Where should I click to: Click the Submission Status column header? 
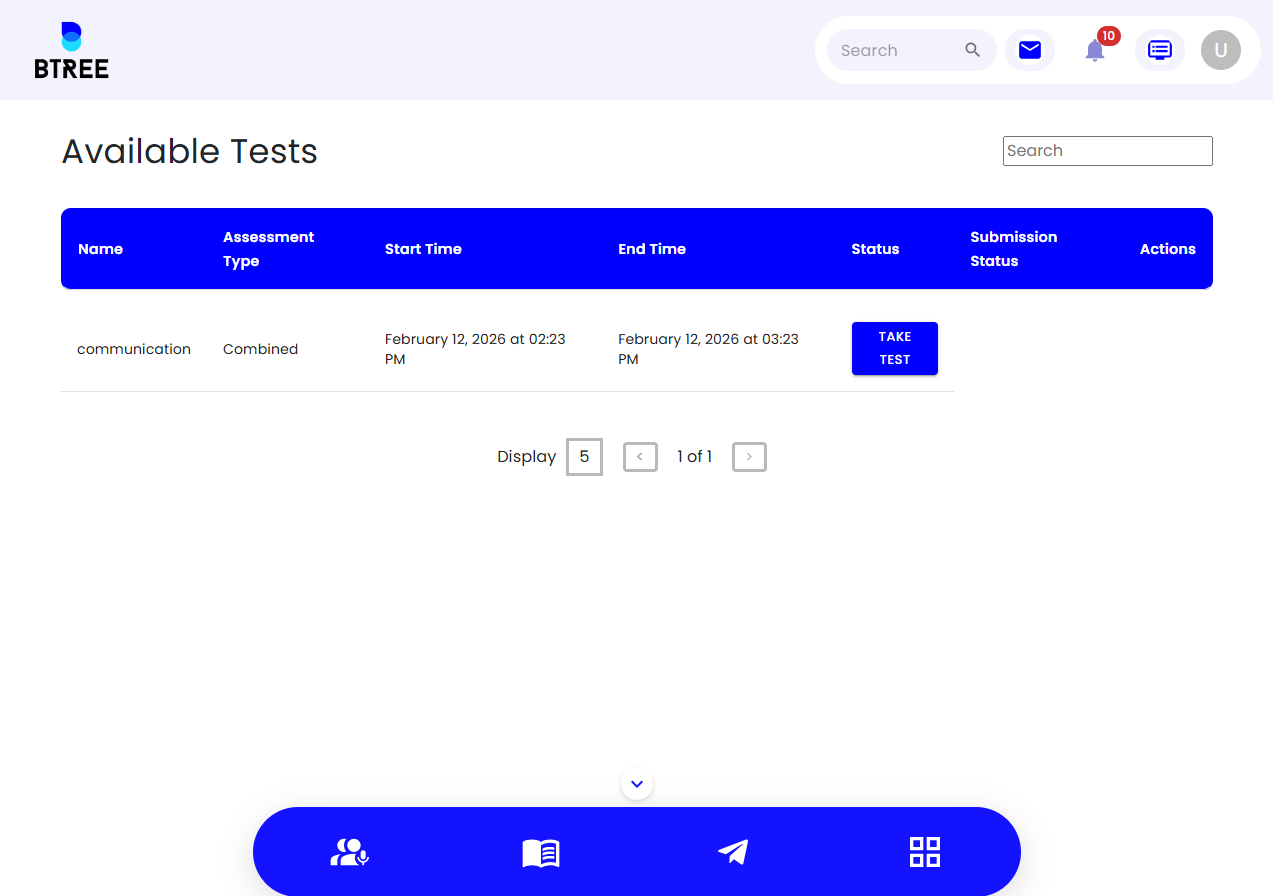pyautogui.click(x=1014, y=249)
